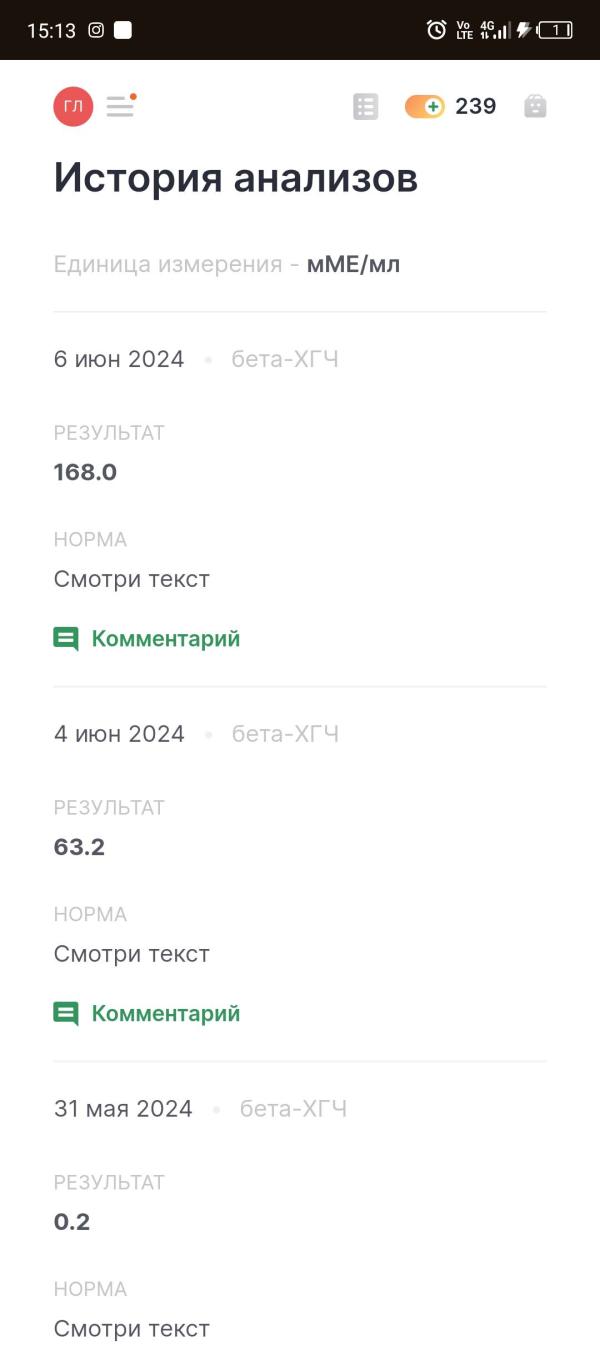600x1366 pixels.
Task: Tap the 239 bonus points balance
Action: point(476,106)
